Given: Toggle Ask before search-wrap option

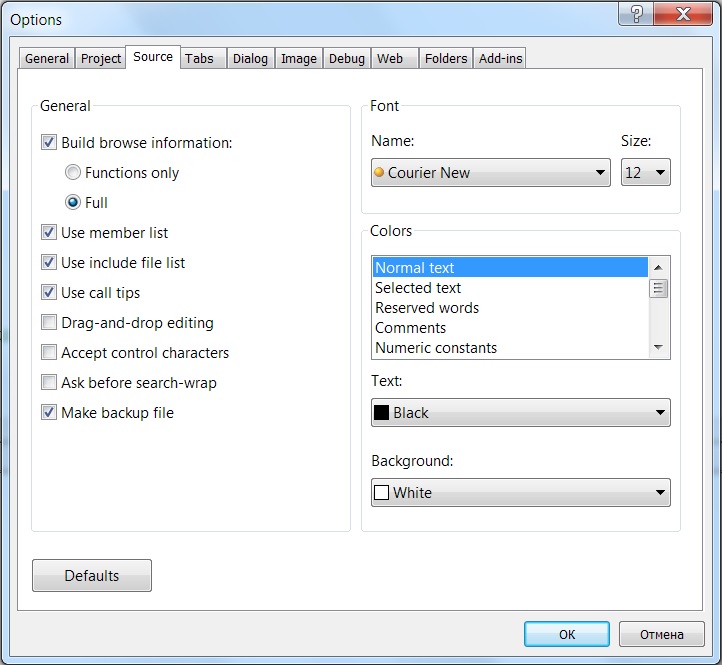Looking at the screenshot, I should (x=49, y=383).
